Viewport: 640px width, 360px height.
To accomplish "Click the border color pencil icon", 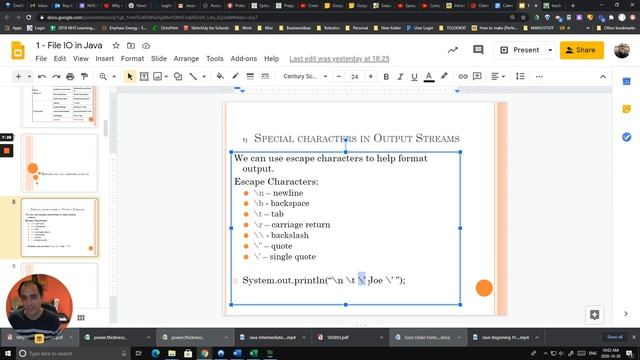I will [x=235, y=76].
